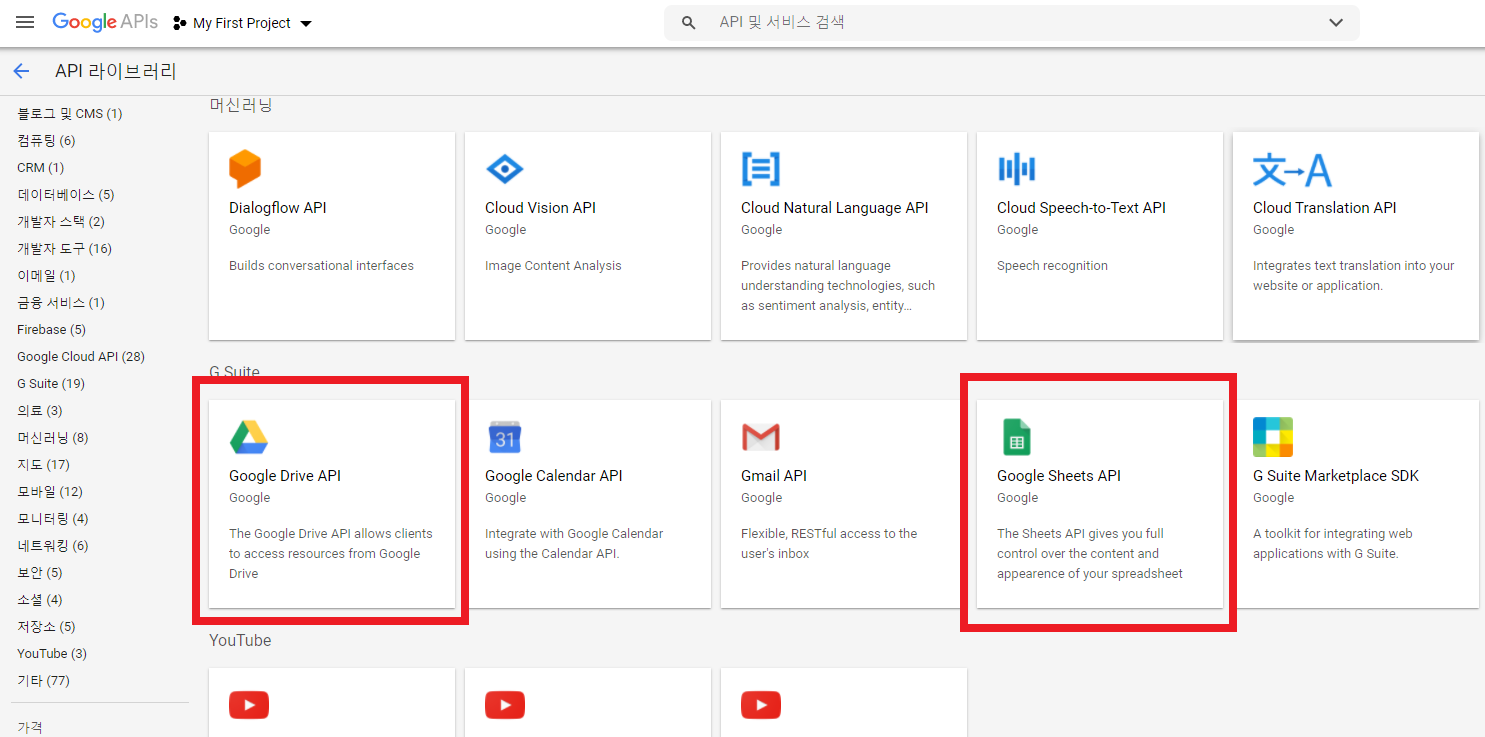Filter by 컴퓨팅 (6) category
The width and height of the screenshot is (1485, 737).
point(46,141)
